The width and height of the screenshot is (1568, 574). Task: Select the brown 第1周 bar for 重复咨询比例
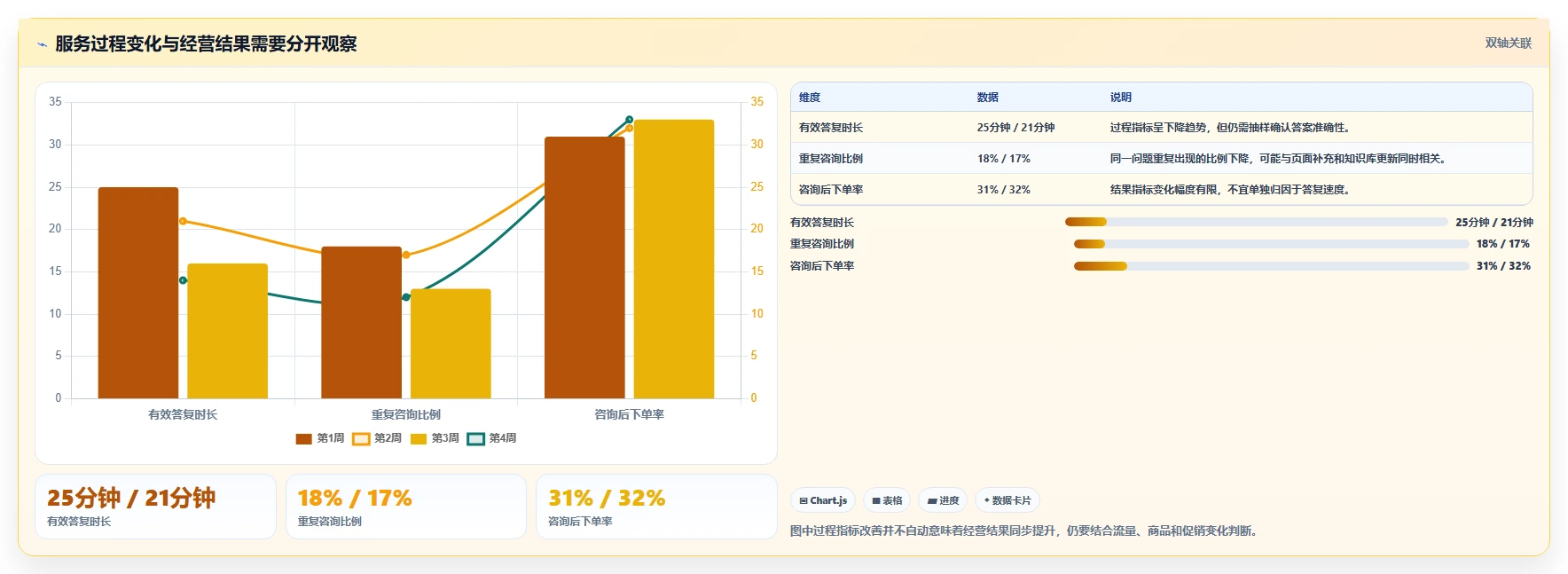[362, 322]
